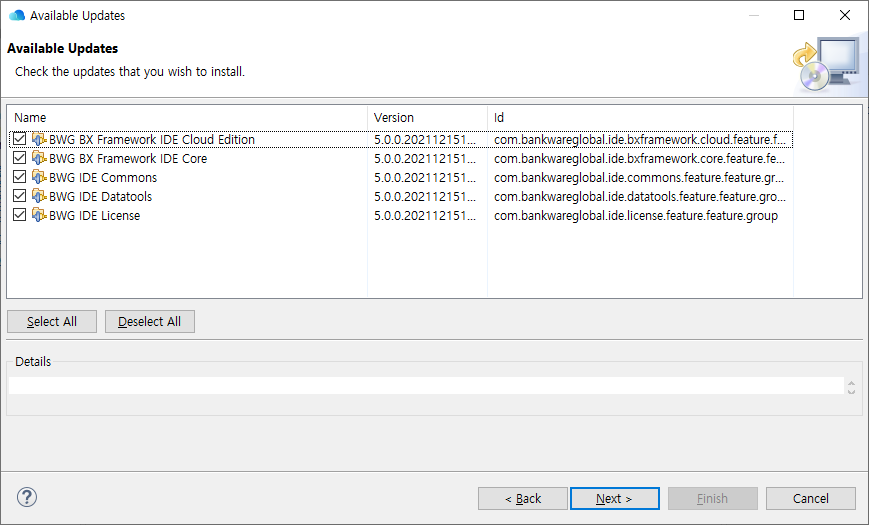Sort list by the Name column header

click(187, 118)
